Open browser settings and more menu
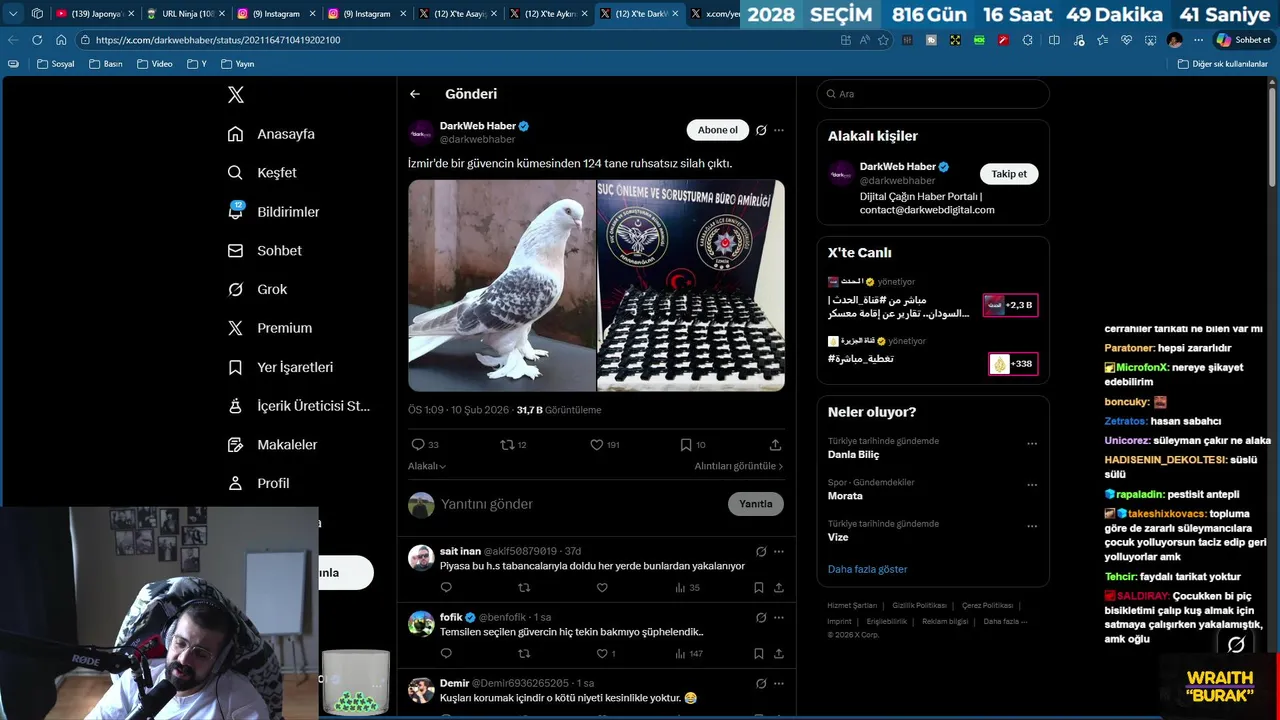This screenshot has height=720, width=1280. point(1198,40)
